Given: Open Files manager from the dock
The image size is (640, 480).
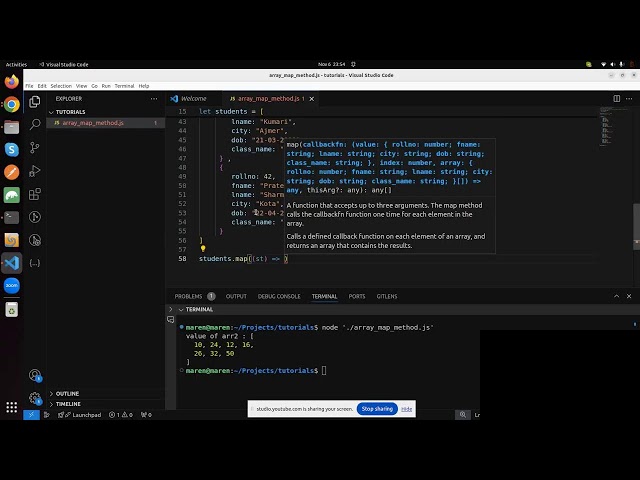Looking at the screenshot, I should tap(11, 127).
